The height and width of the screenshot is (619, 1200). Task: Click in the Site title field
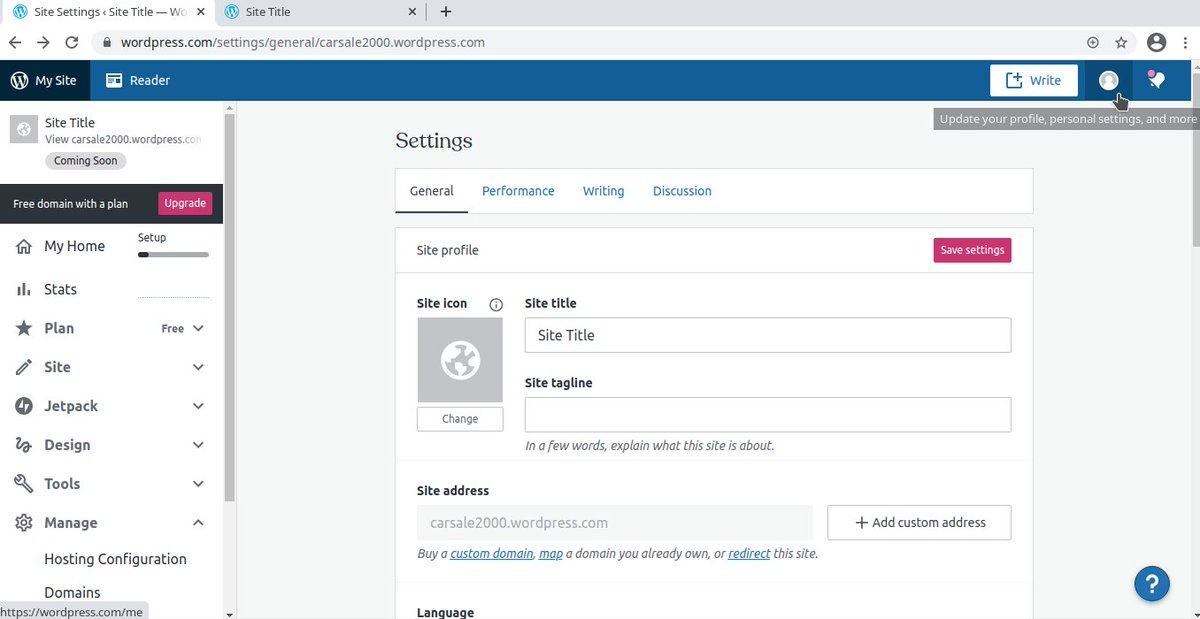click(768, 335)
